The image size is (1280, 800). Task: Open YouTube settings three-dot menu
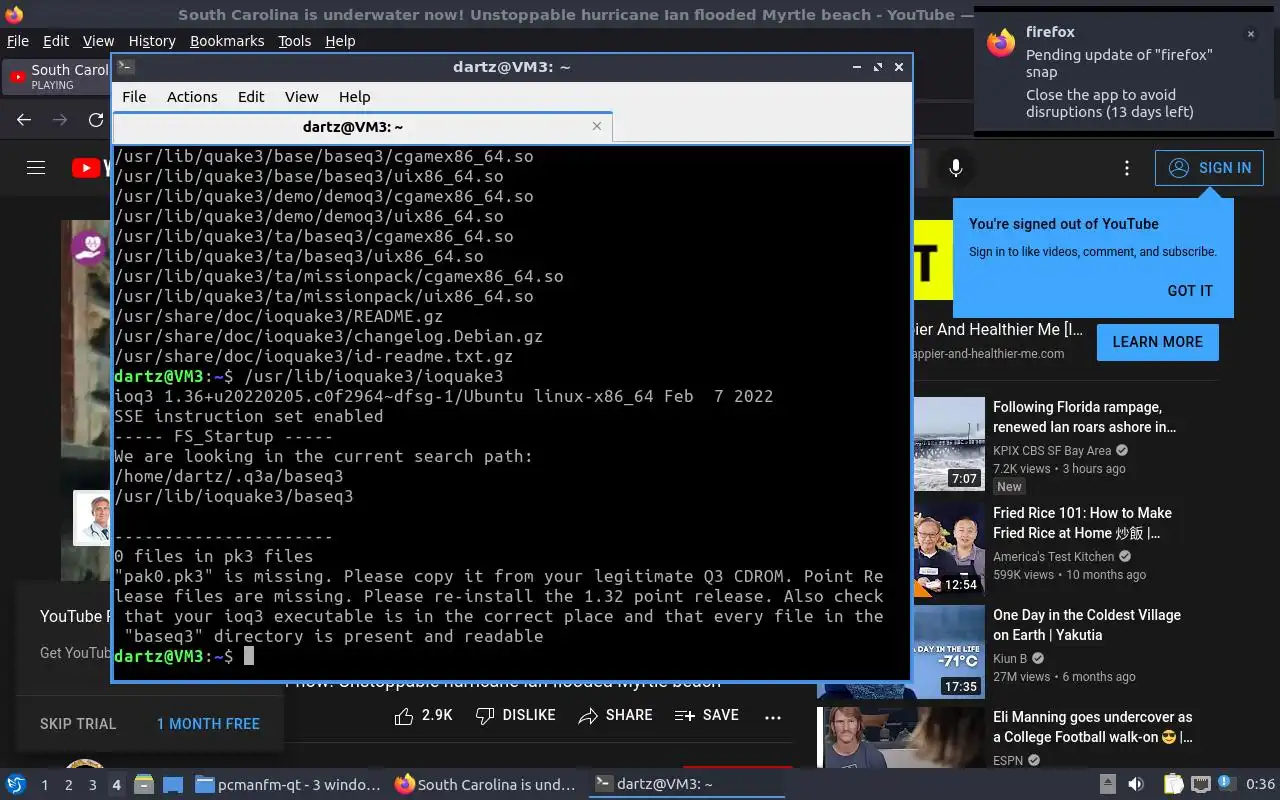click(x=1127, y=168)
